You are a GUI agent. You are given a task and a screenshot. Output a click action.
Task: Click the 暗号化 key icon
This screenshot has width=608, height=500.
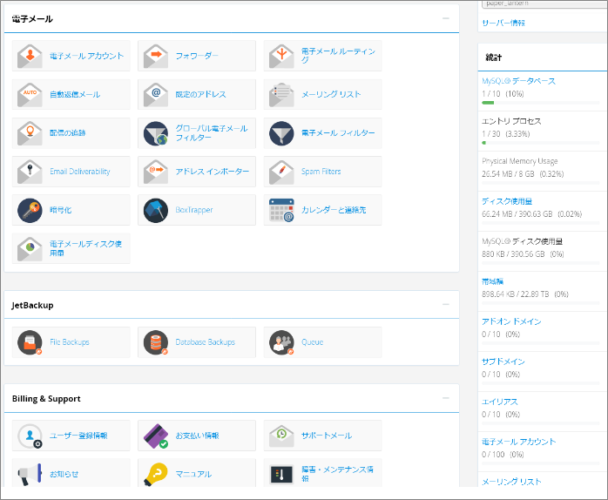(x=31, y=210)
